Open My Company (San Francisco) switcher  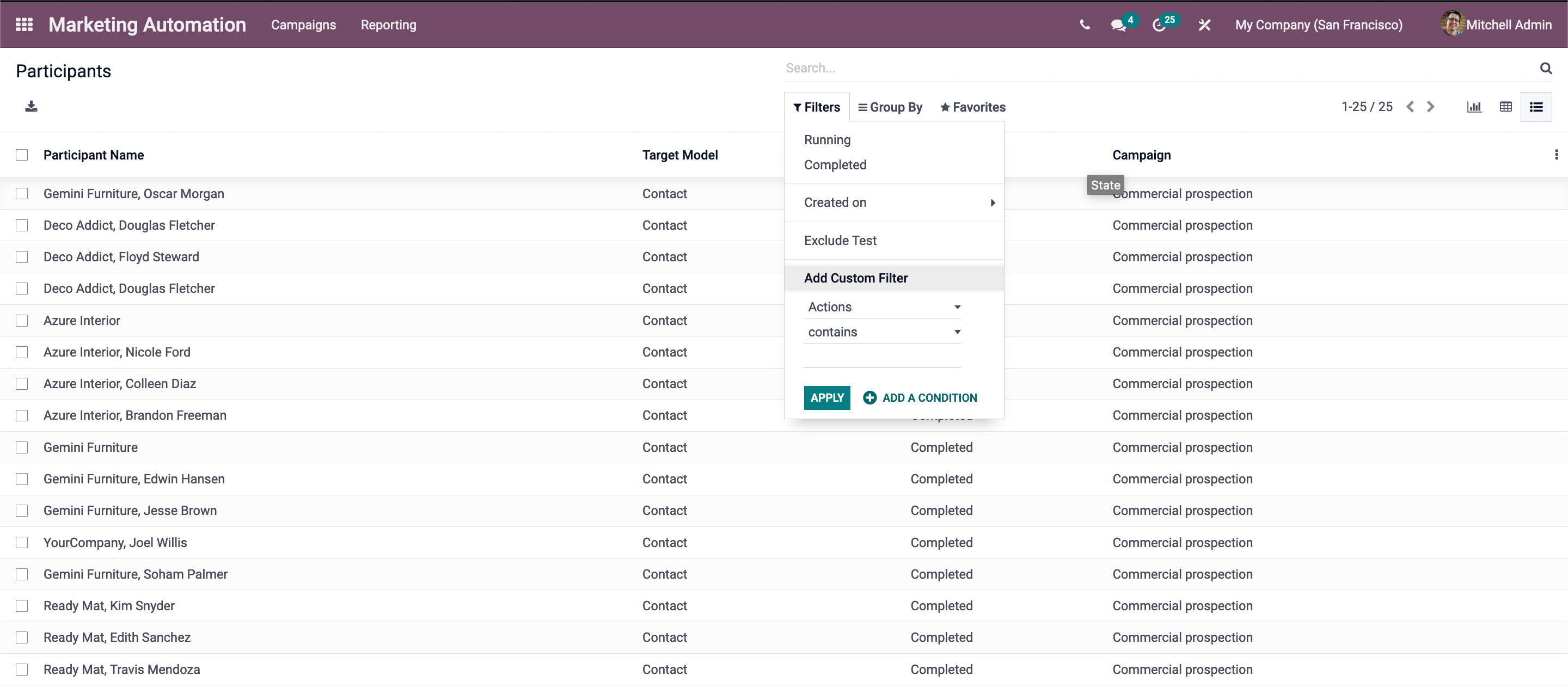click(x=1319, y=25)
